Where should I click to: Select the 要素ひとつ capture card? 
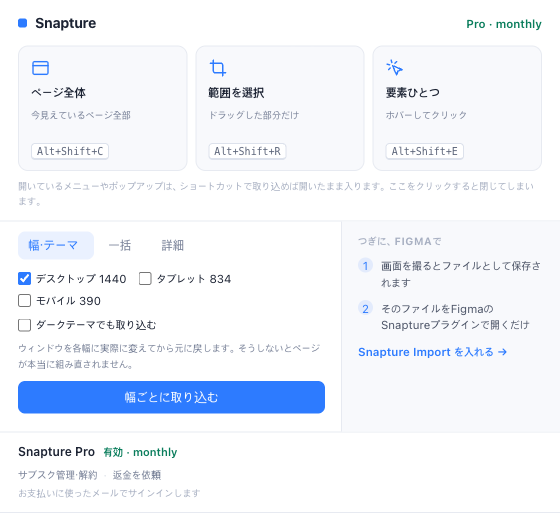click(x=457, y=108)
